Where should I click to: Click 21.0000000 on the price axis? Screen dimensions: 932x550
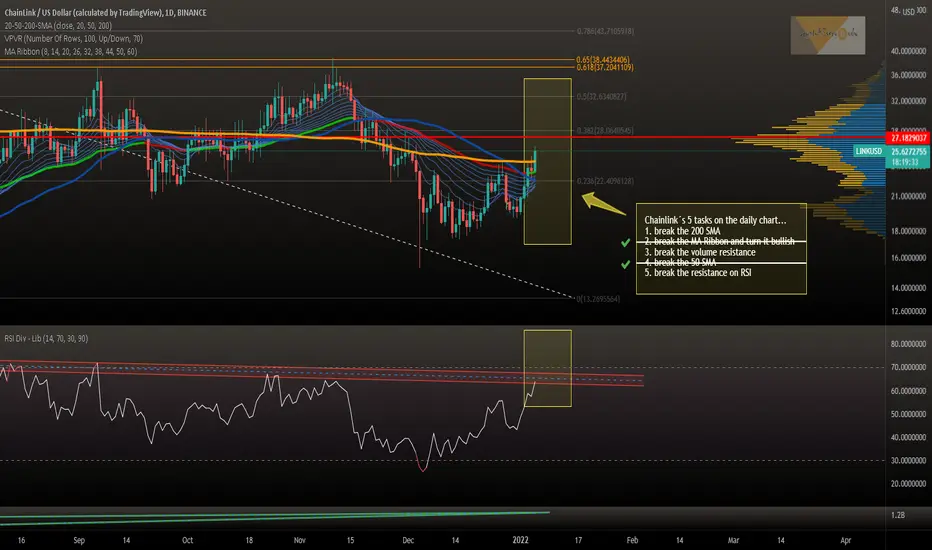(908, 196)
